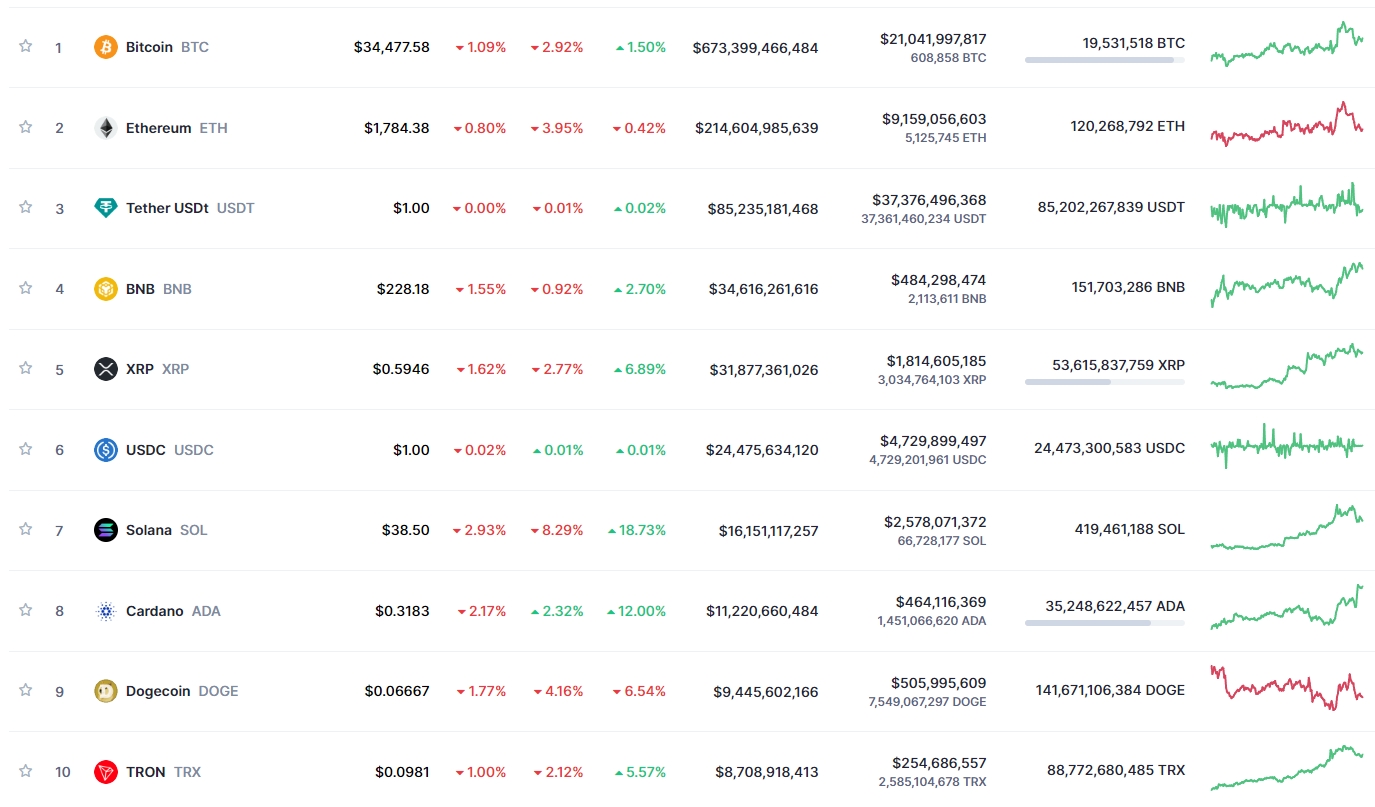Image resolution: width=1375 pixels, height=807 pixels.
Task: Click the TRON red logo icon
Action: (105, 772)
